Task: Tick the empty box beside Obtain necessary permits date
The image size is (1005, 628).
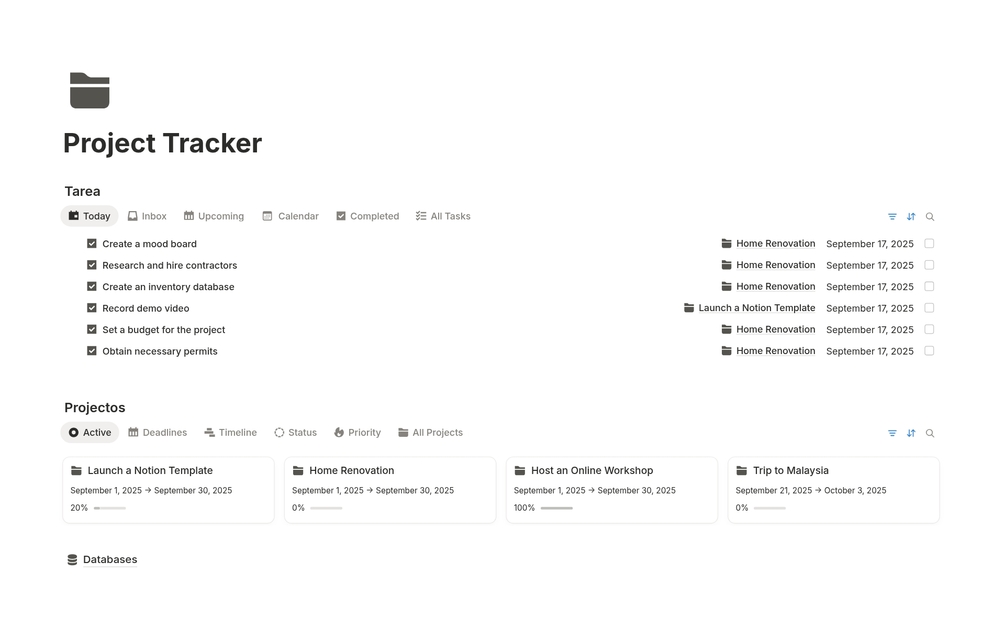Action: [x=929, y=351]
